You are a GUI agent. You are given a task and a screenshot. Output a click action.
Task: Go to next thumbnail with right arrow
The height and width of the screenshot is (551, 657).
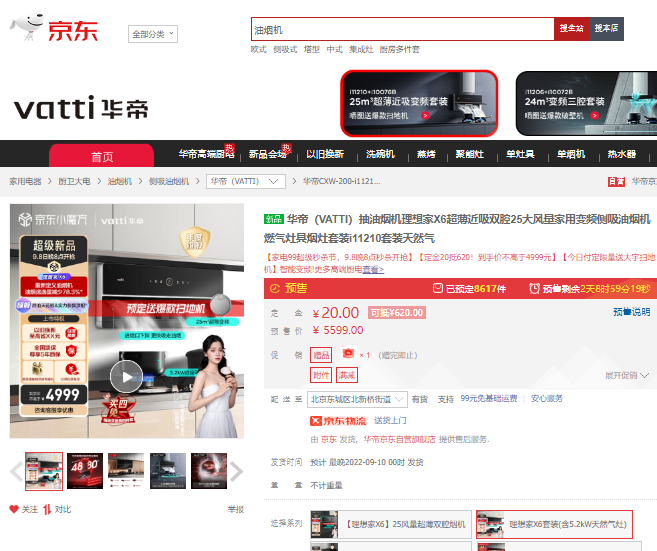pos(236,471)
